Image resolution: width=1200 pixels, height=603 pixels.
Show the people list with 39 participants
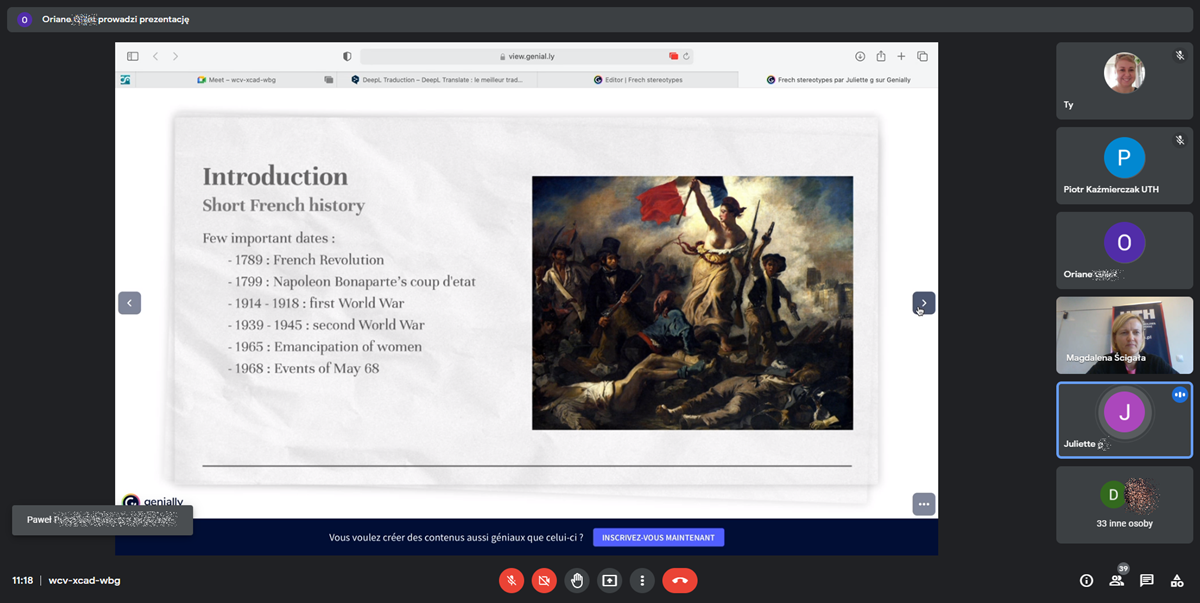(1117, 580)
